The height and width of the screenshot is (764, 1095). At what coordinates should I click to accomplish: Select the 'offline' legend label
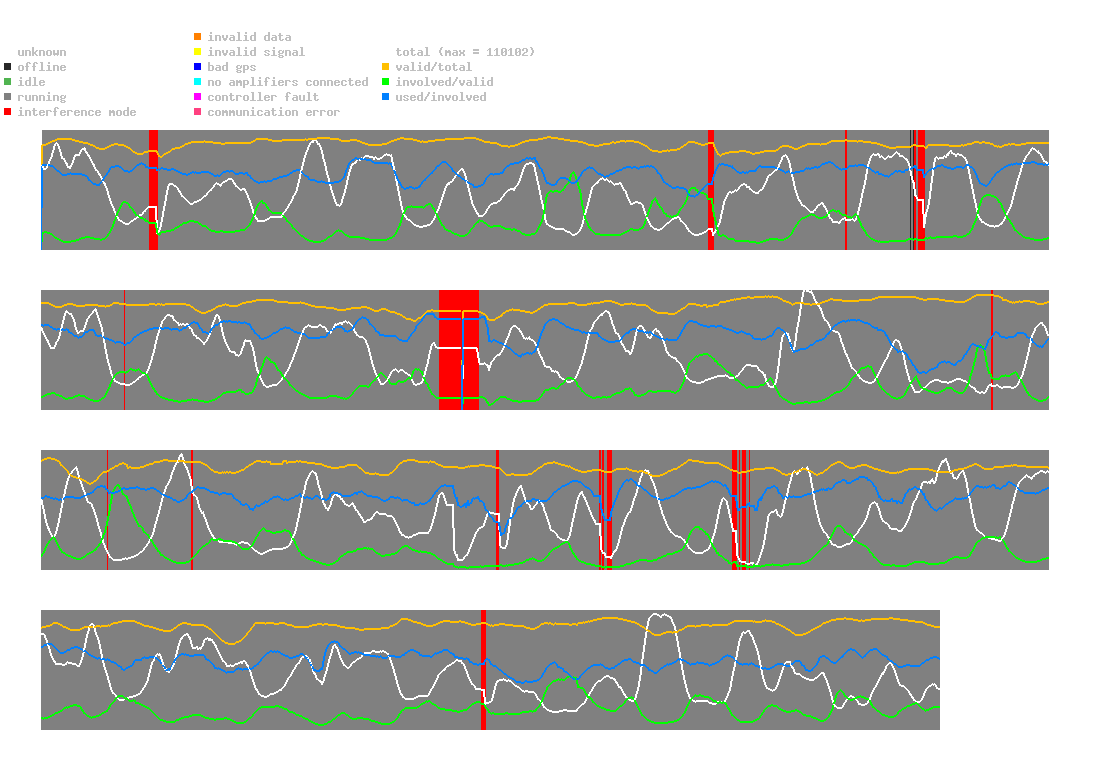click(x=42, y=67)
